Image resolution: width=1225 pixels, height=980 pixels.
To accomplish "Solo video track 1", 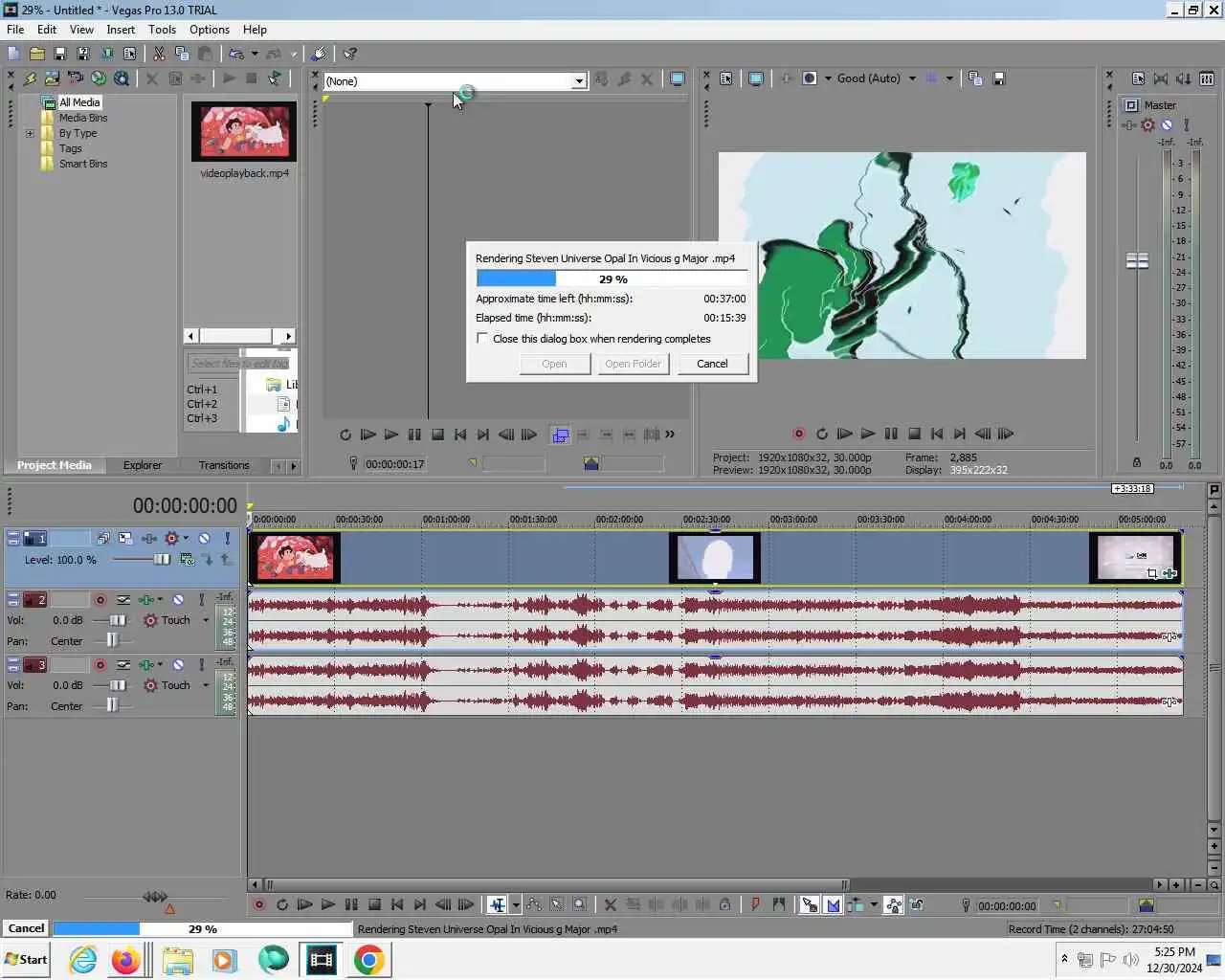I will click(x=227, y=539).
